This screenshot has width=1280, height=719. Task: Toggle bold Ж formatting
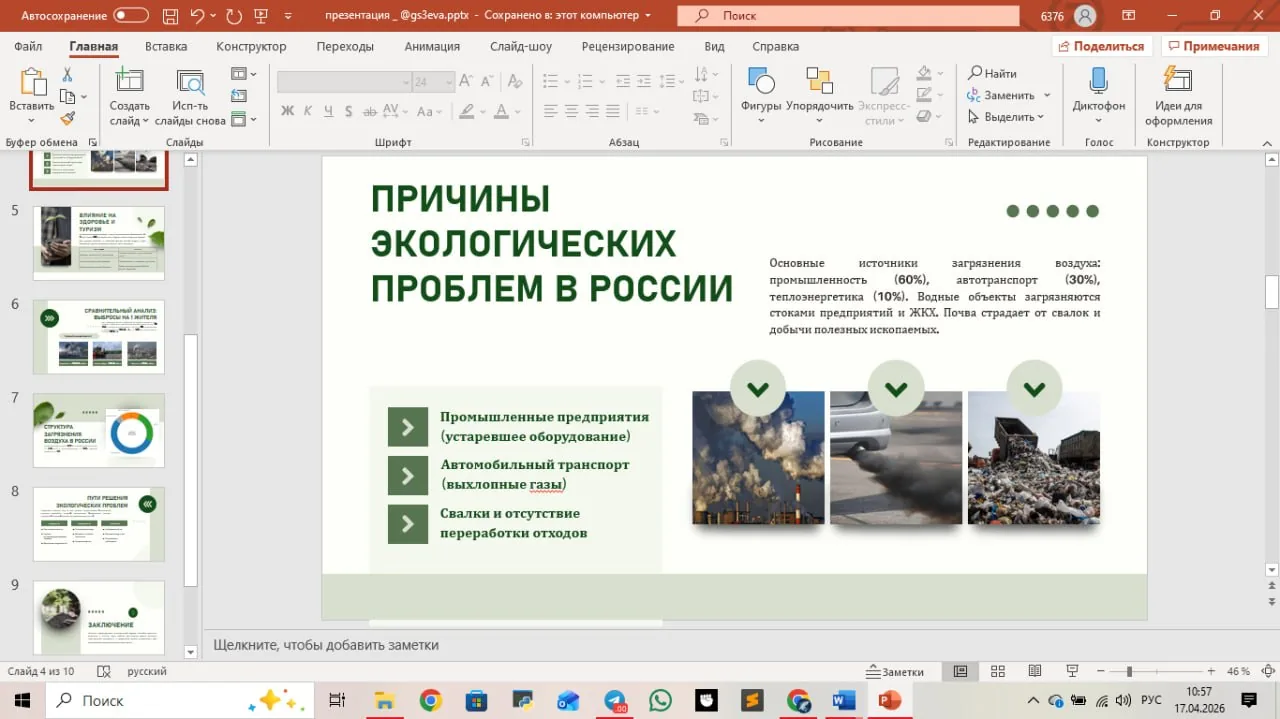(x=288, y=111)
